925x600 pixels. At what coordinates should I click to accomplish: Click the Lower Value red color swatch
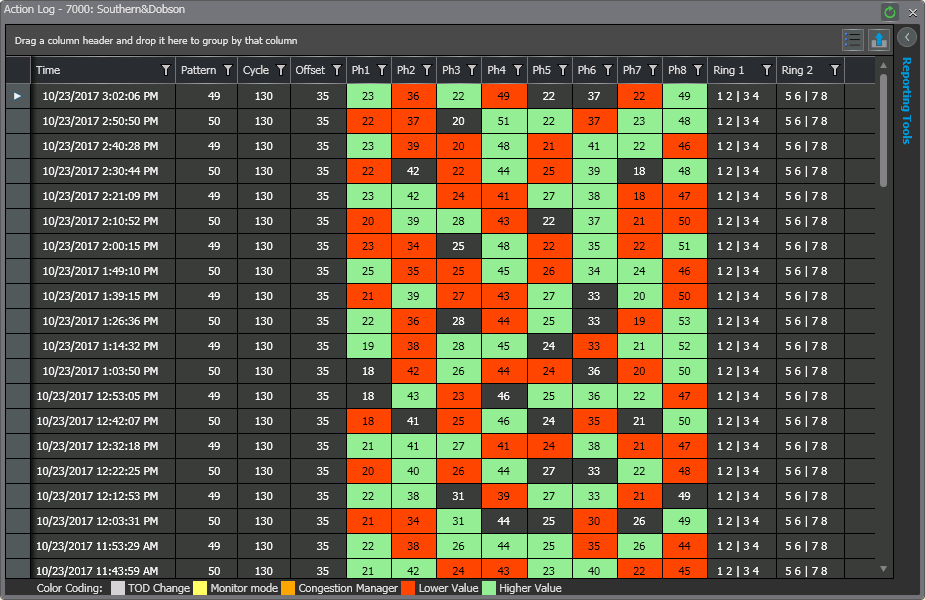(x=408, y=588)
